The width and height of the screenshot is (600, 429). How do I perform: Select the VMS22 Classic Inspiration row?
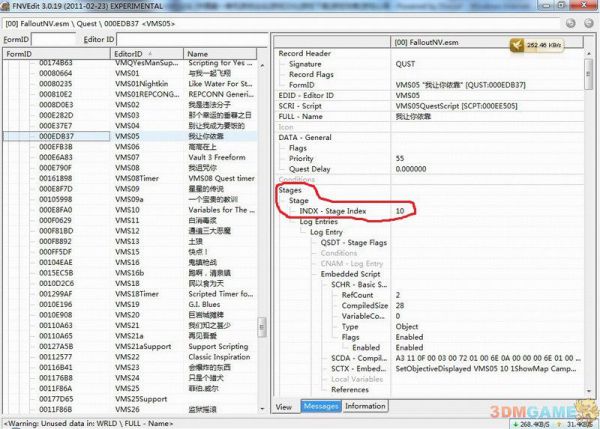(x=130, y=357)
